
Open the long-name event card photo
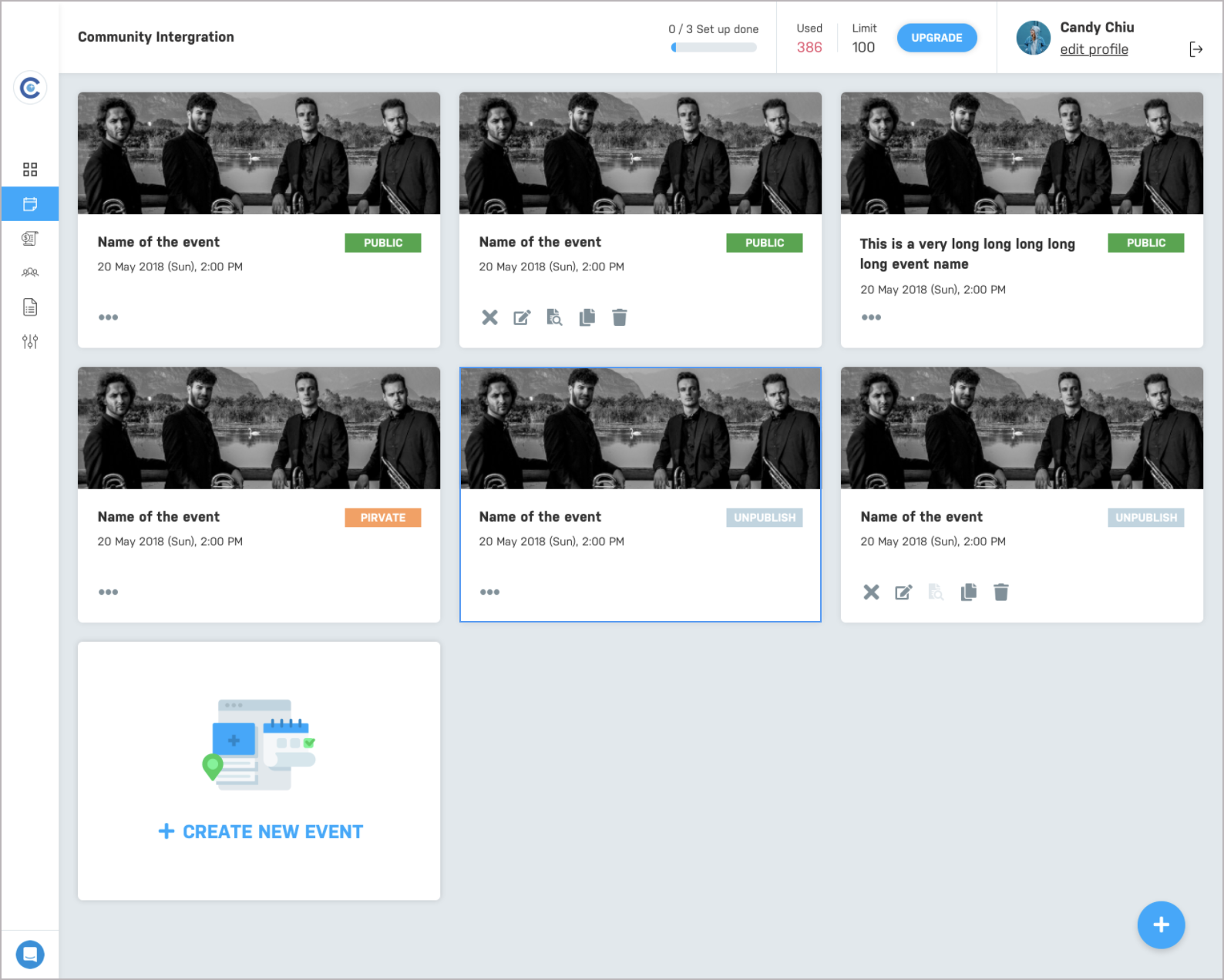[x=1022, y=153]
